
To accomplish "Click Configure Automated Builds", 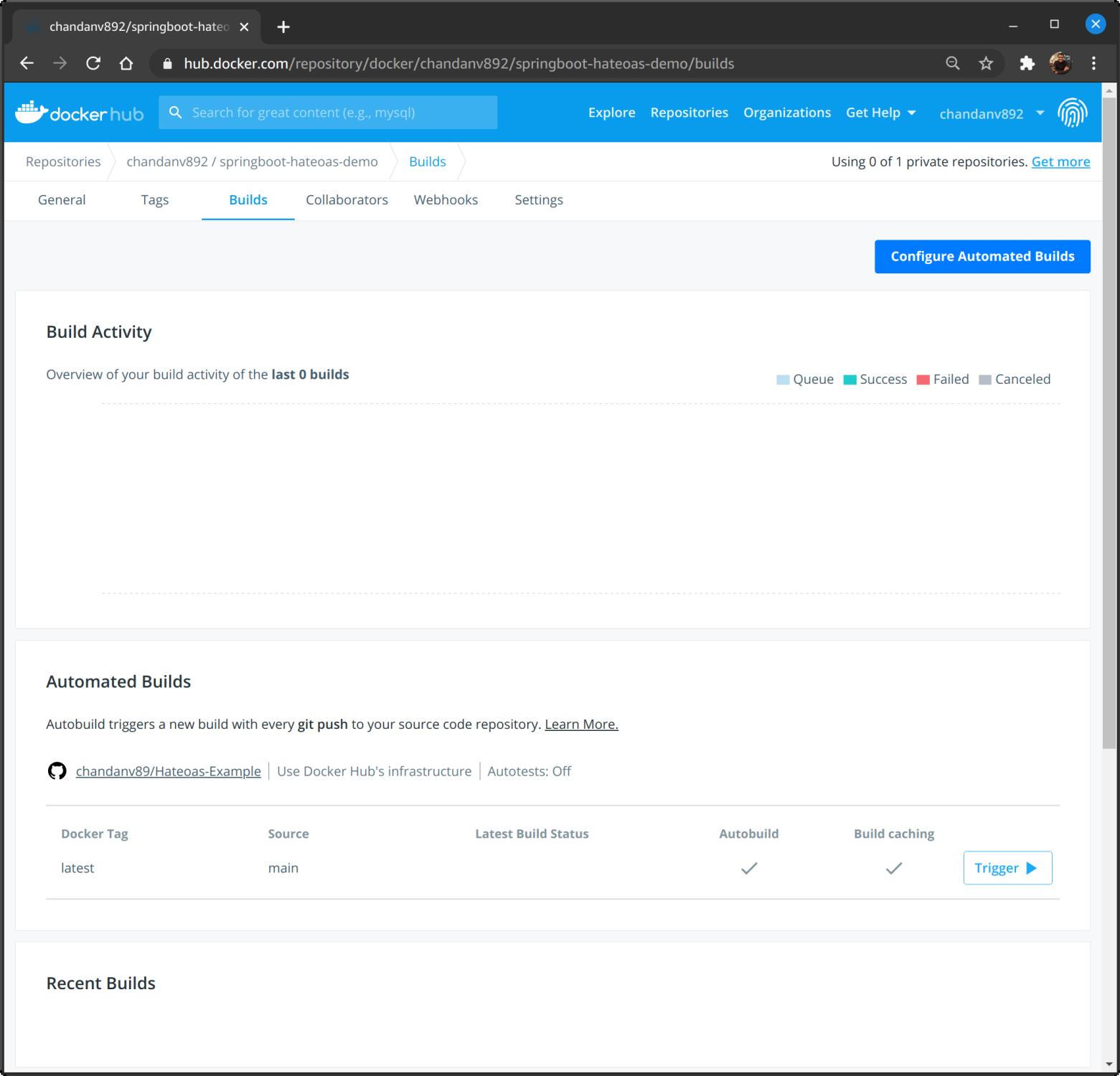I will (982, 256).
